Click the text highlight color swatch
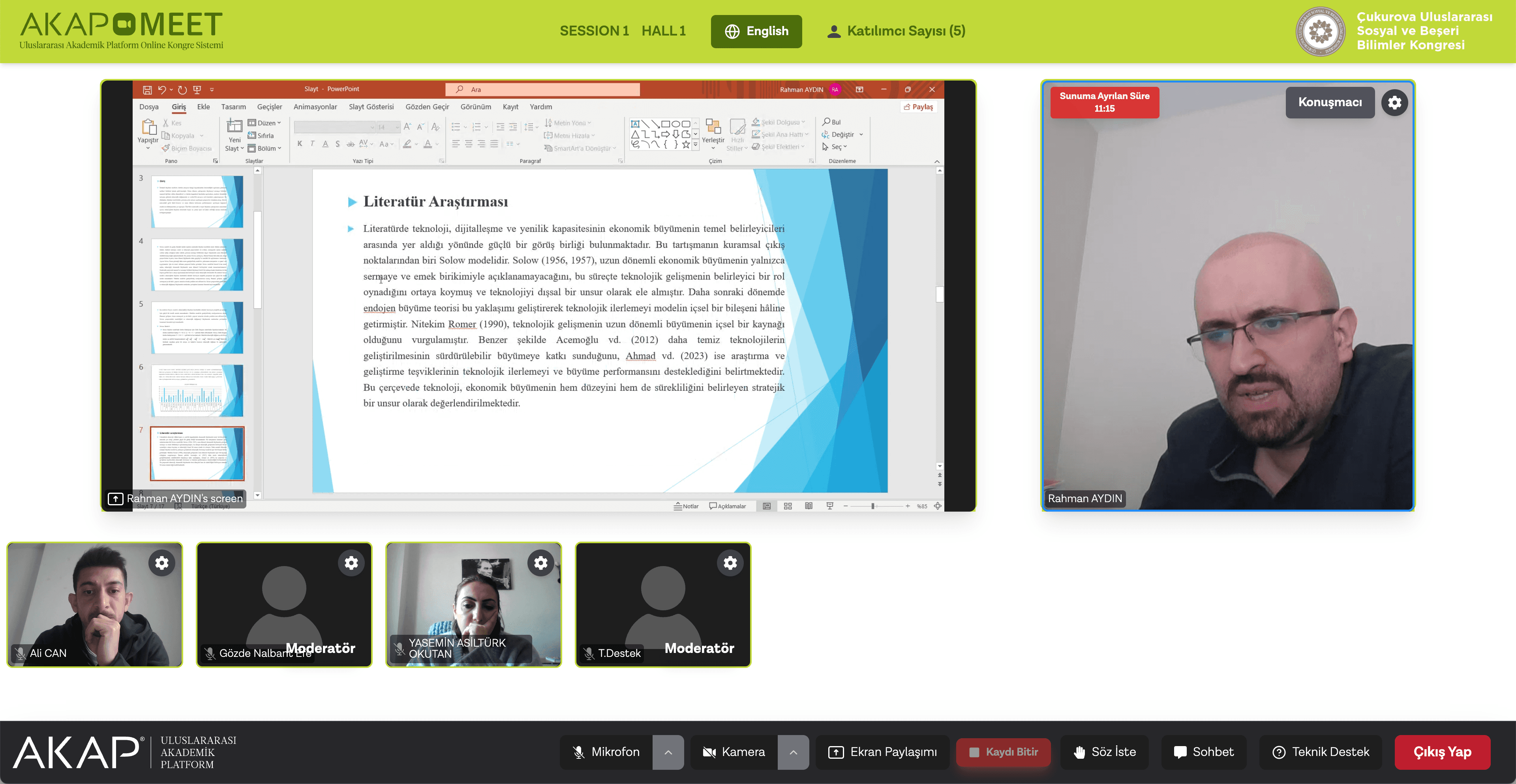Viewport: 1516px width, 784px height. coord(407,144)
